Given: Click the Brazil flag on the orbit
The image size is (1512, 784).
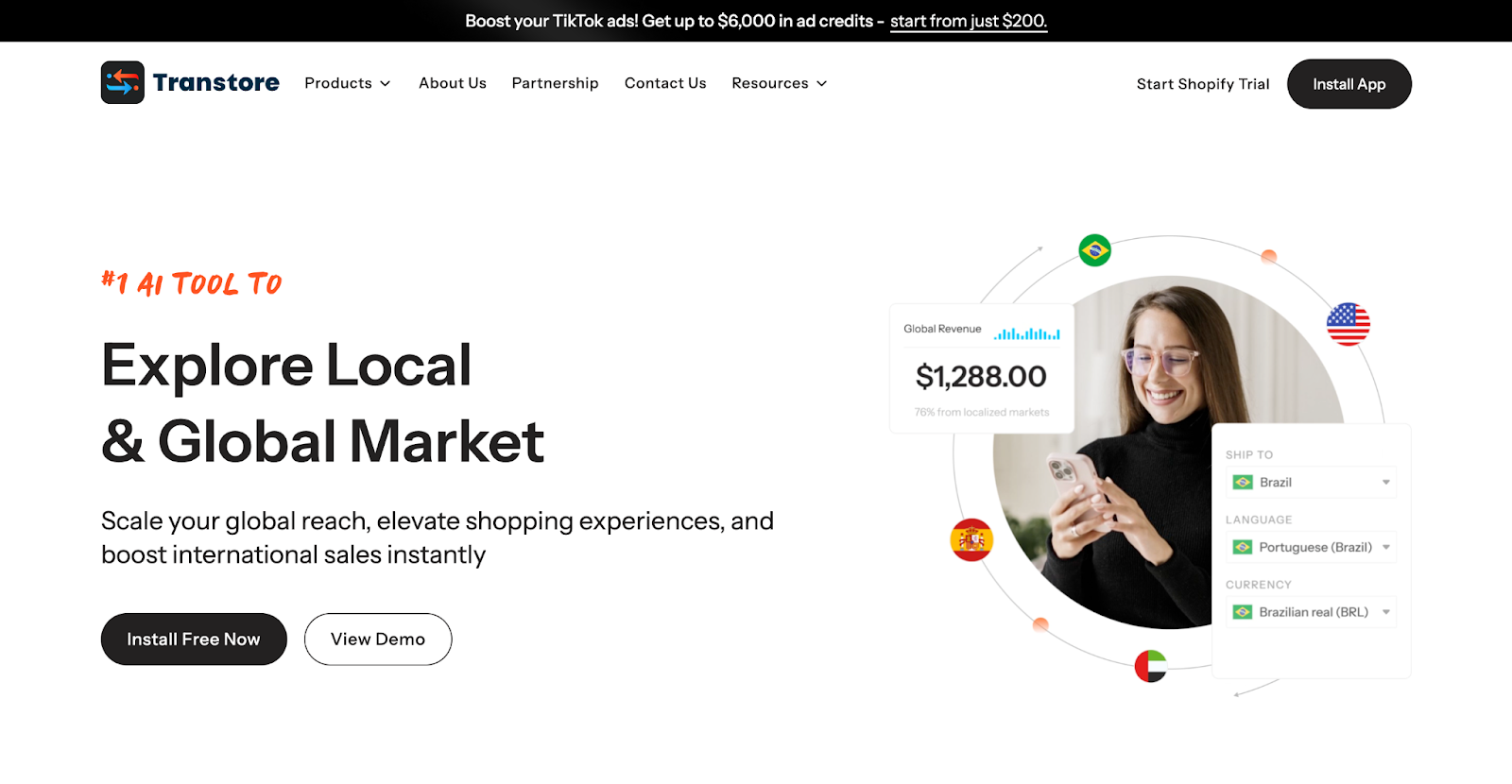Looking at the screenshot, I should (x=1094, y=250).
